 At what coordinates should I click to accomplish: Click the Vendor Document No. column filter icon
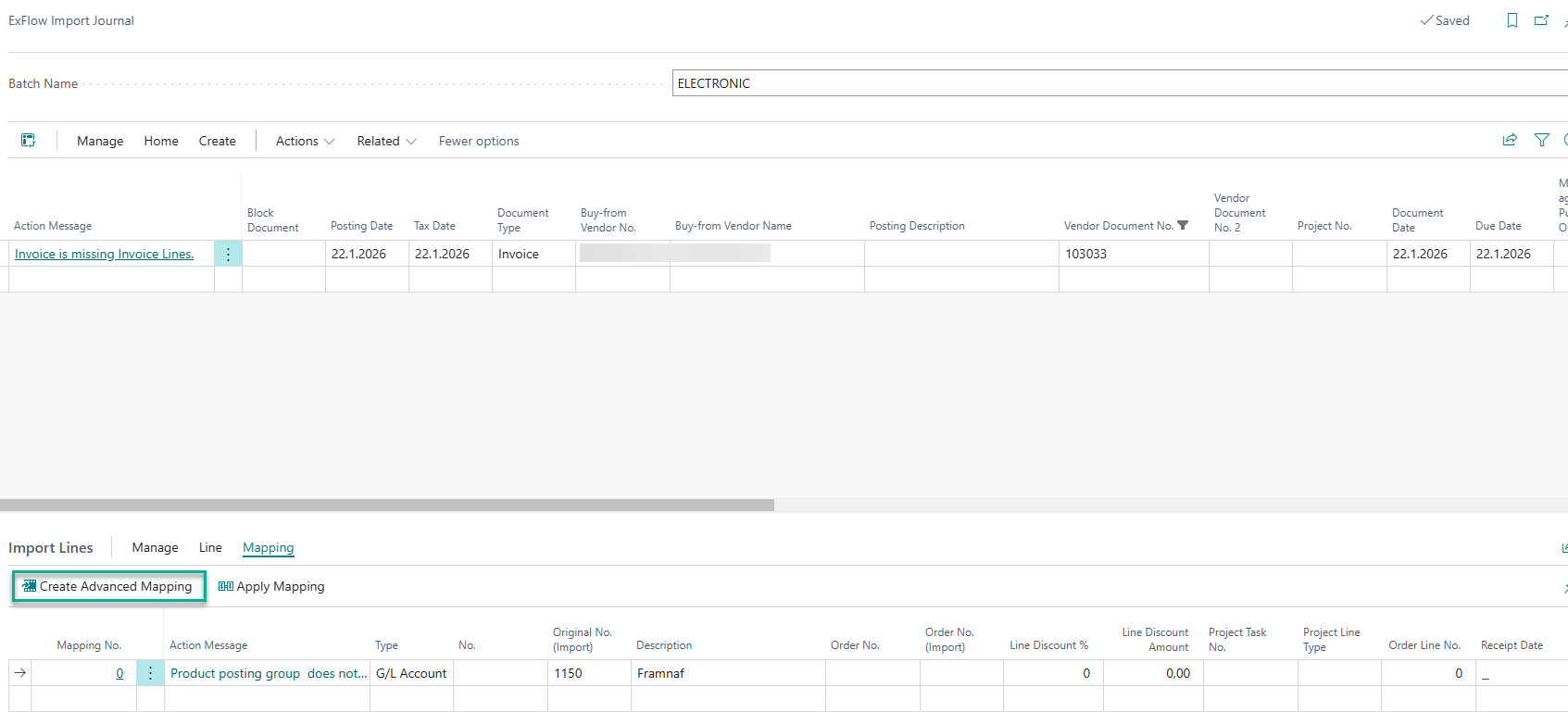click(1183, 226)
